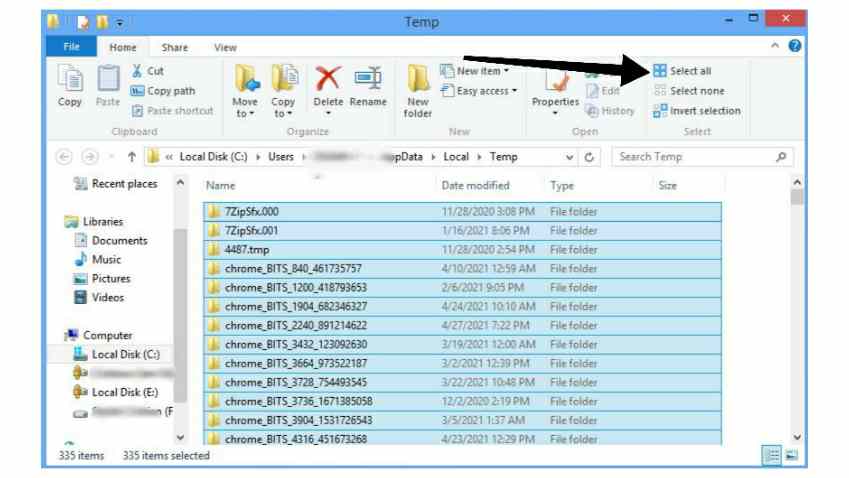The width and height of the screenshot is (849, 478).
Task: Open Recent places in navigation pane
Action: pyautogui.click(x=115, y=184)
